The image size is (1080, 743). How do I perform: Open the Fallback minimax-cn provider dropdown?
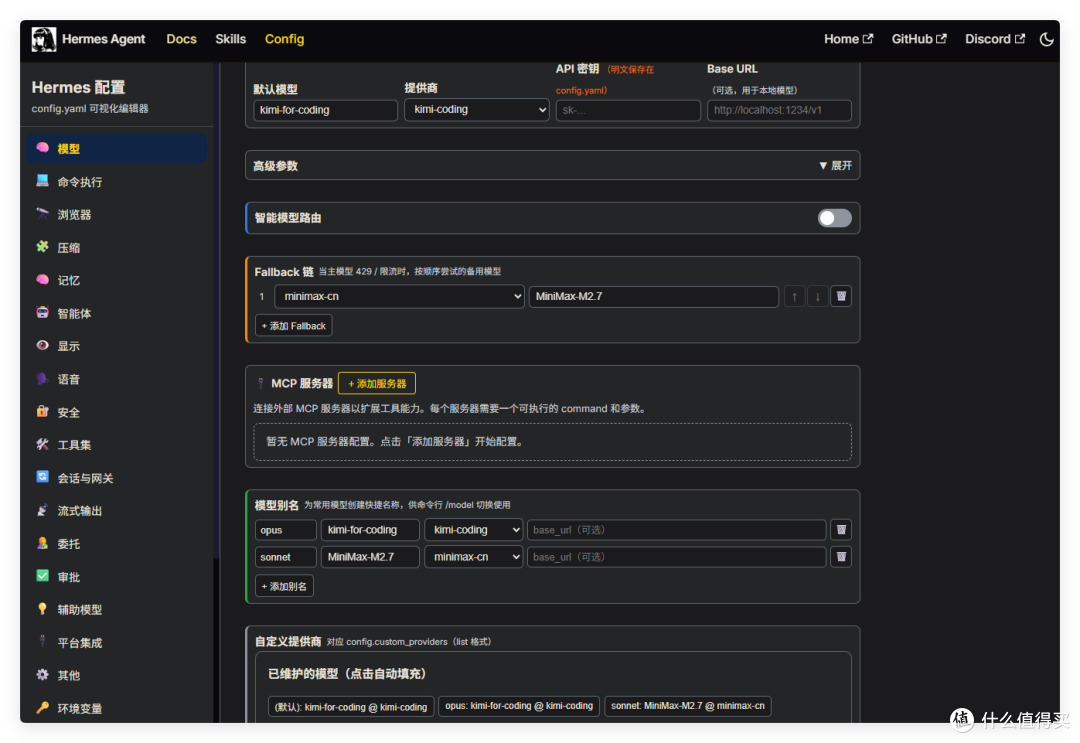pos(399,296)
